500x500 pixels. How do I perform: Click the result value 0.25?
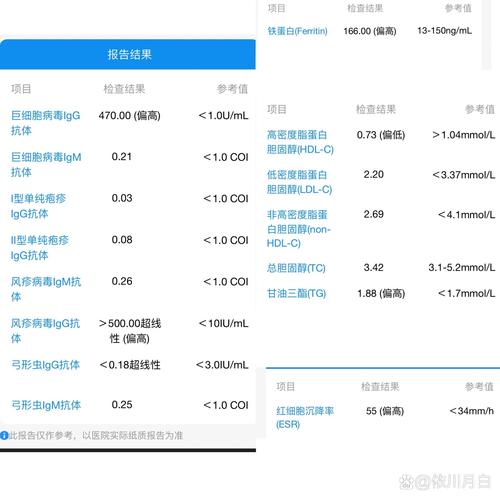click(x=122, y=405)
